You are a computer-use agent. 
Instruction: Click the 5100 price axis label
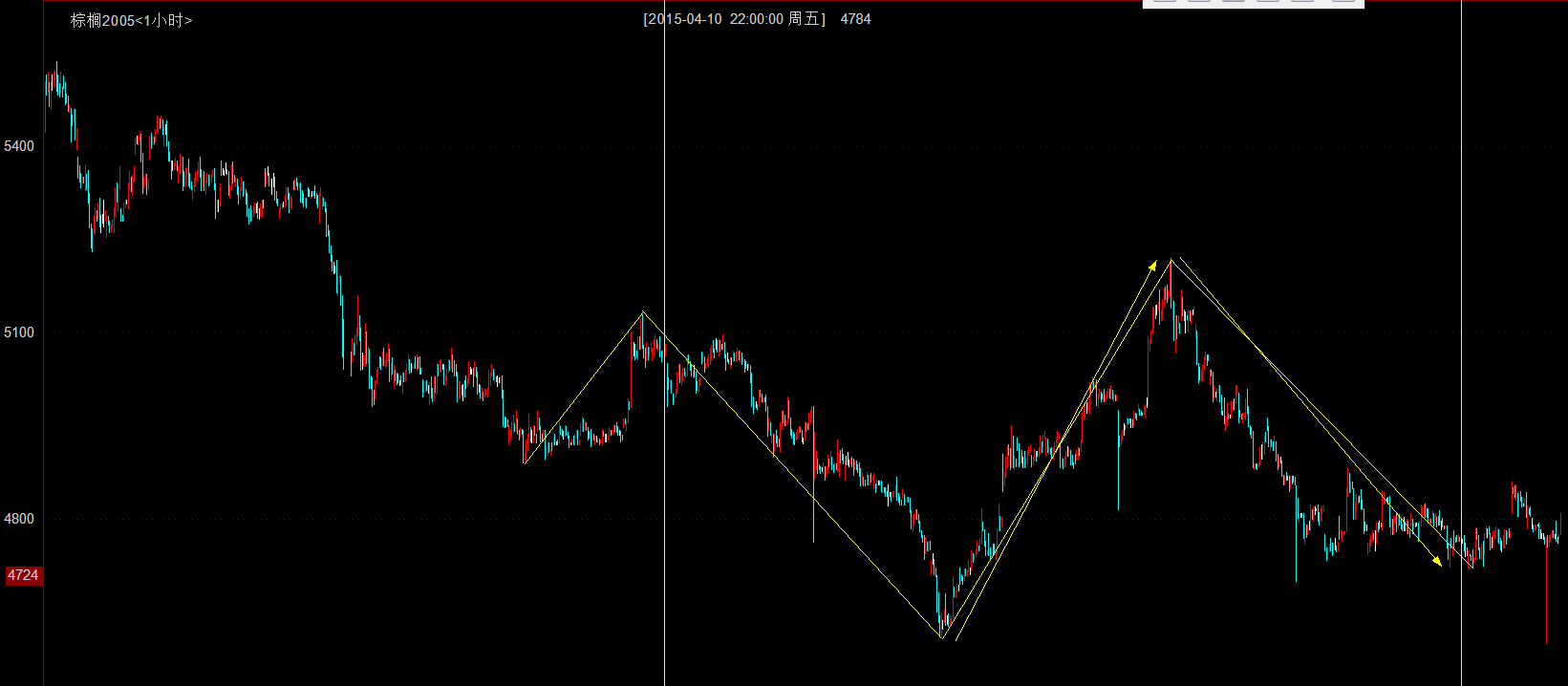pos(19,332)
